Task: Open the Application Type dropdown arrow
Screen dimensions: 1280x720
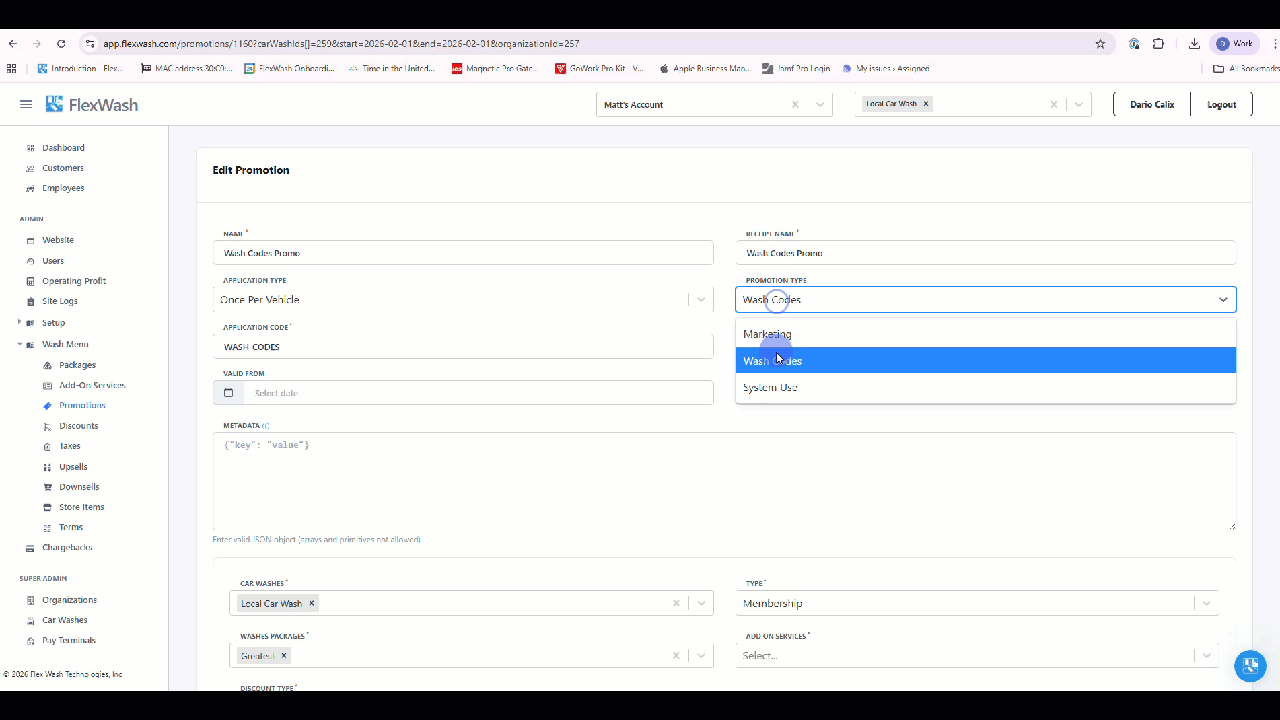Action: 701,299
